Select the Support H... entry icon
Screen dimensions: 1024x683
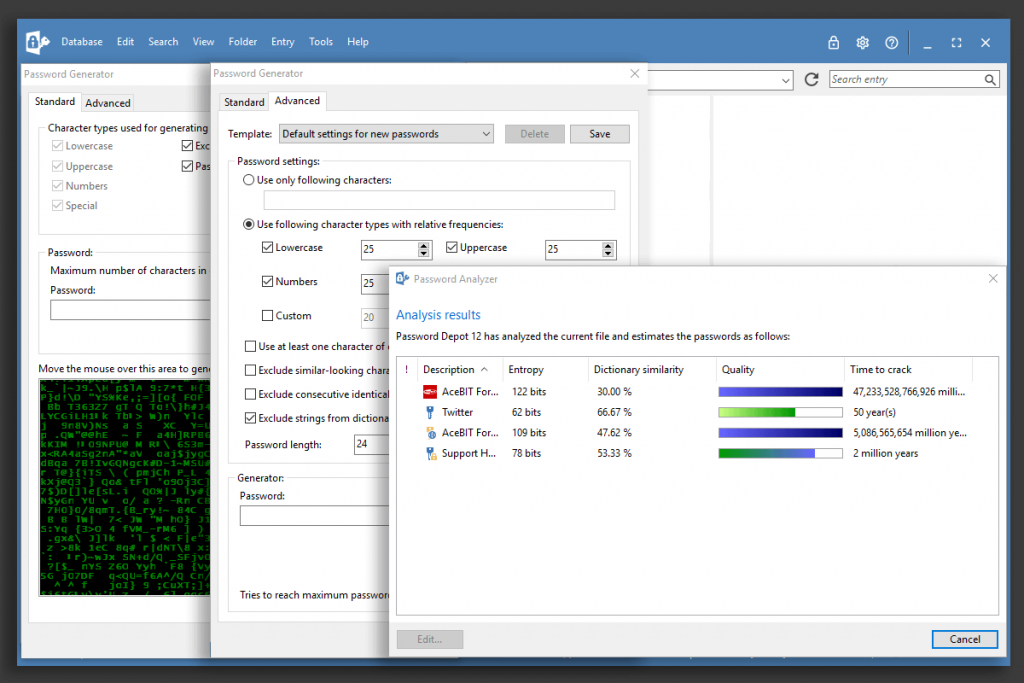point(430,453)
